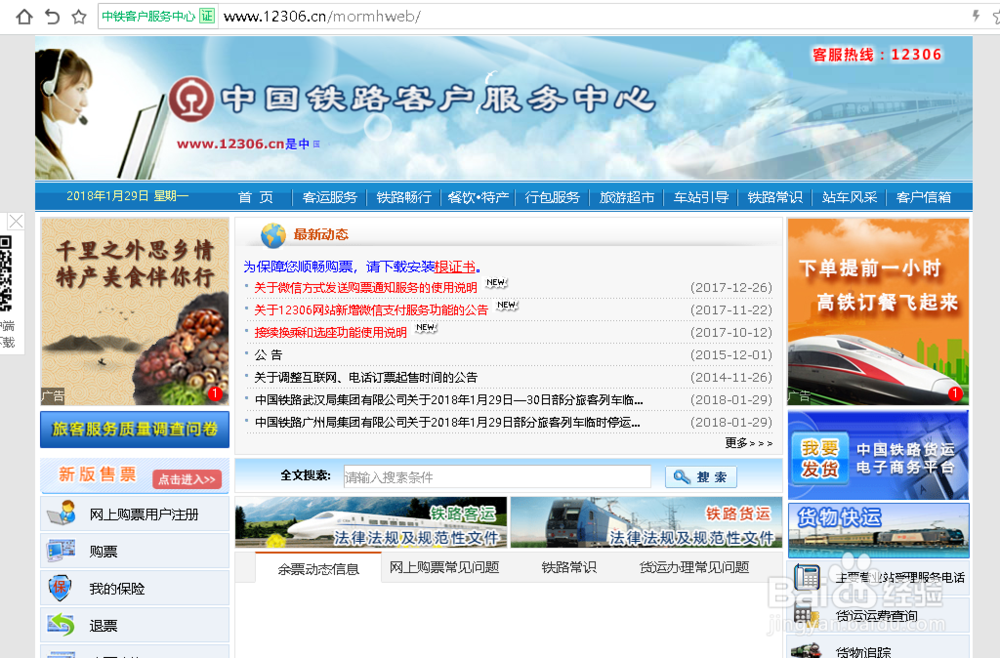This screenshot has height=658, width=1000.
Task: Click the lightning speed-mode icon
Action: coord(976,16)
